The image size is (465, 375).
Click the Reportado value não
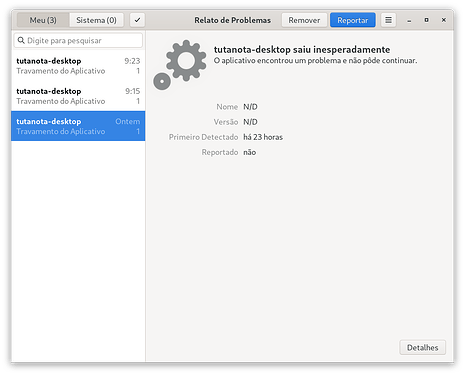(x=250, y=152)
